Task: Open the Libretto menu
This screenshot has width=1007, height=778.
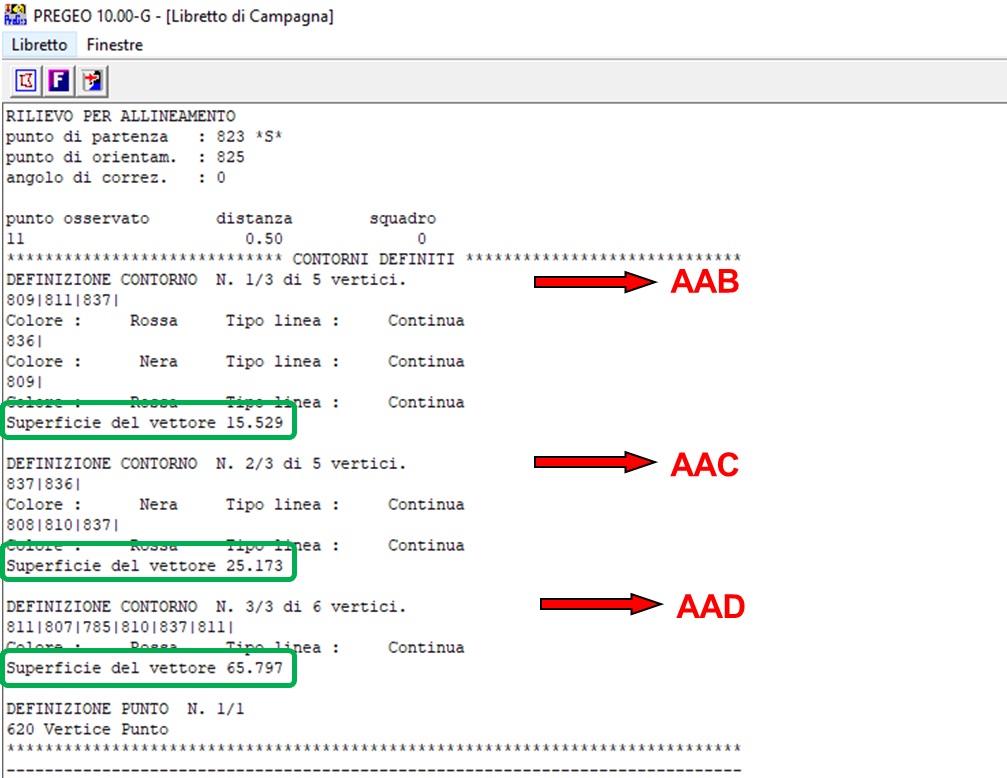Action: pos(39,45)
